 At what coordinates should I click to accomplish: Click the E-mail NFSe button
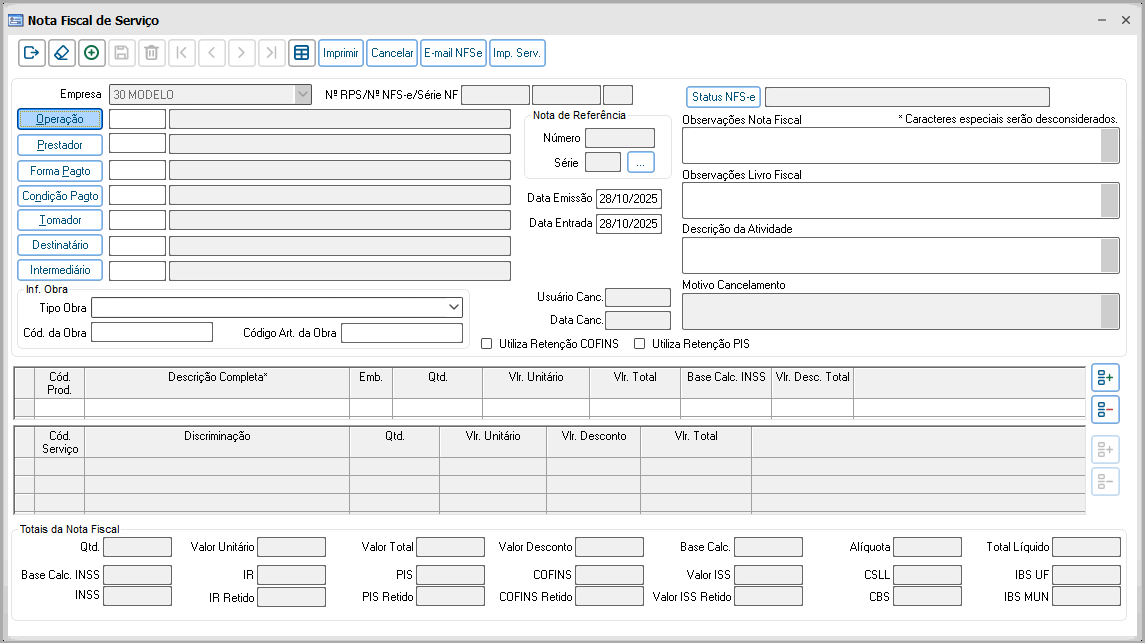coord(453,53)
